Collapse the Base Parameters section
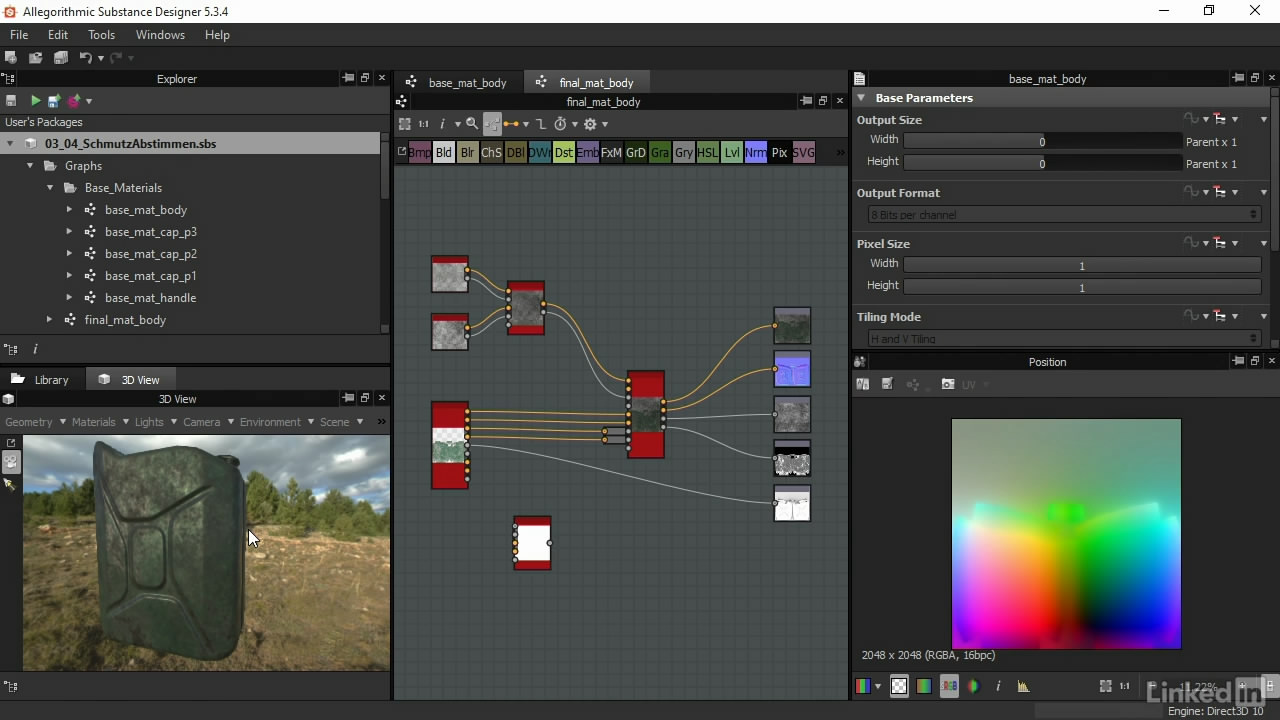The image size is (1280, 720). 861,98
